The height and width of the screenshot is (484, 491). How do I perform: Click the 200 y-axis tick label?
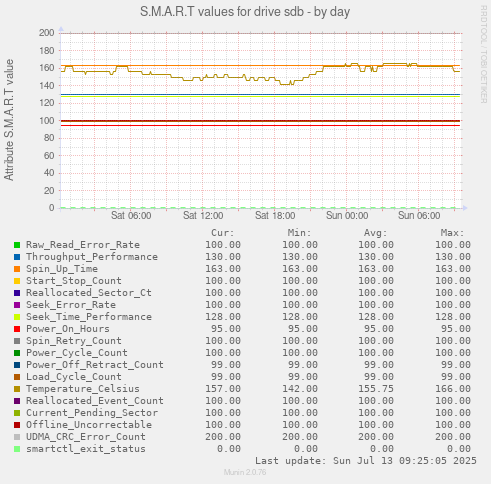46,33
